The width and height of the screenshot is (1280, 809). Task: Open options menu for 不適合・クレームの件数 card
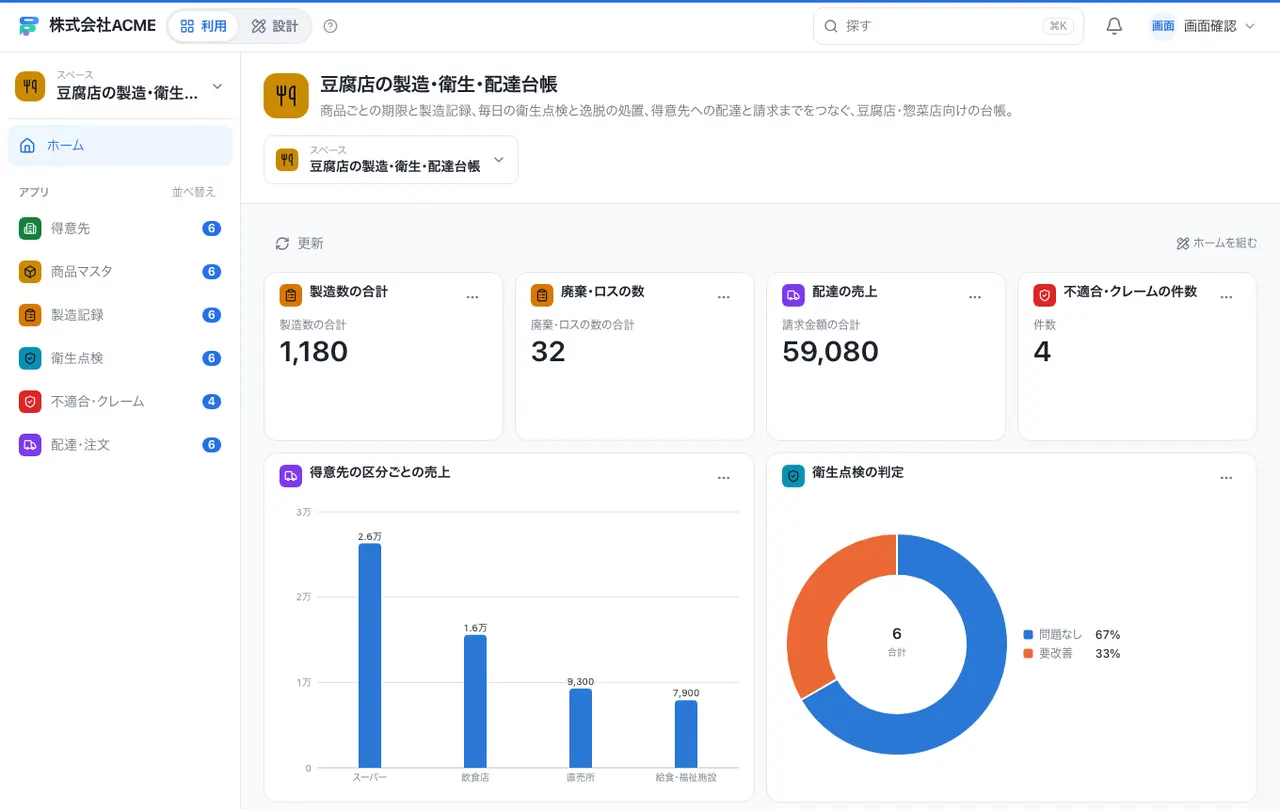click(x=1226, y=296)
